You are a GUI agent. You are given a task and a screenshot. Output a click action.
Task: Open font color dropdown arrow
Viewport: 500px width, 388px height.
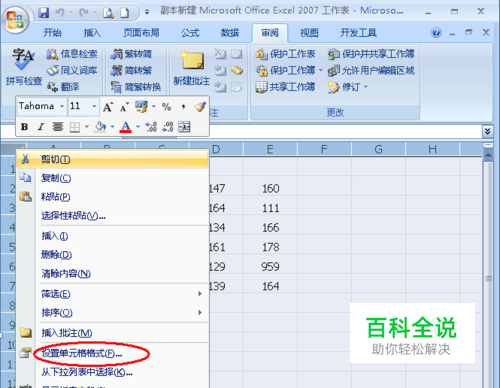point(138,127)
